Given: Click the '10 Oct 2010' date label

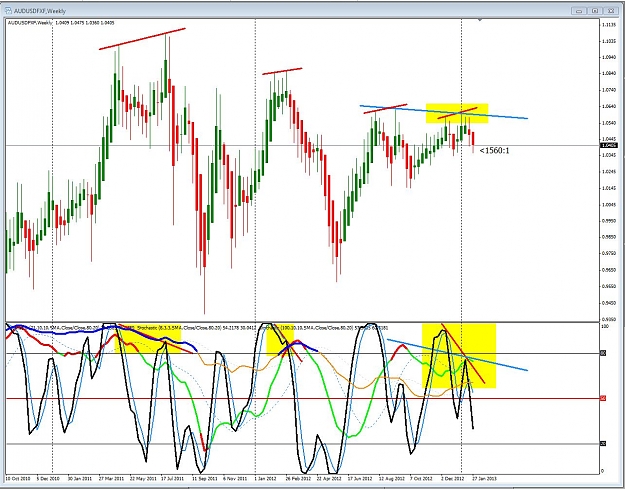Looking at the screenshot, I should 18,478.
